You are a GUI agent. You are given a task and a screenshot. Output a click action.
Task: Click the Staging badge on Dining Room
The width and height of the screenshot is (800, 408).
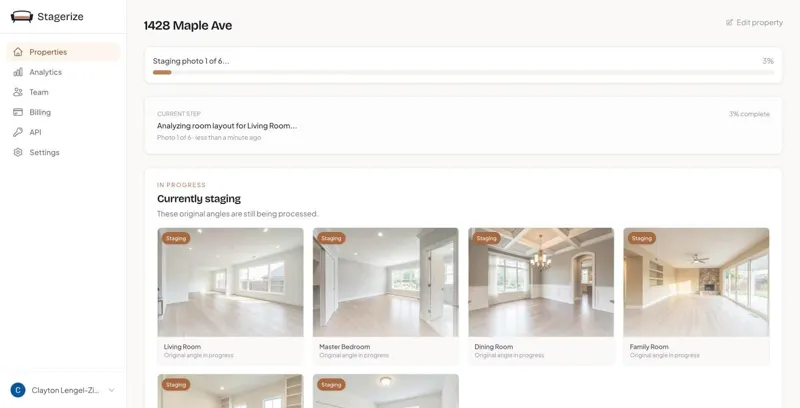[x=486, y=238]
